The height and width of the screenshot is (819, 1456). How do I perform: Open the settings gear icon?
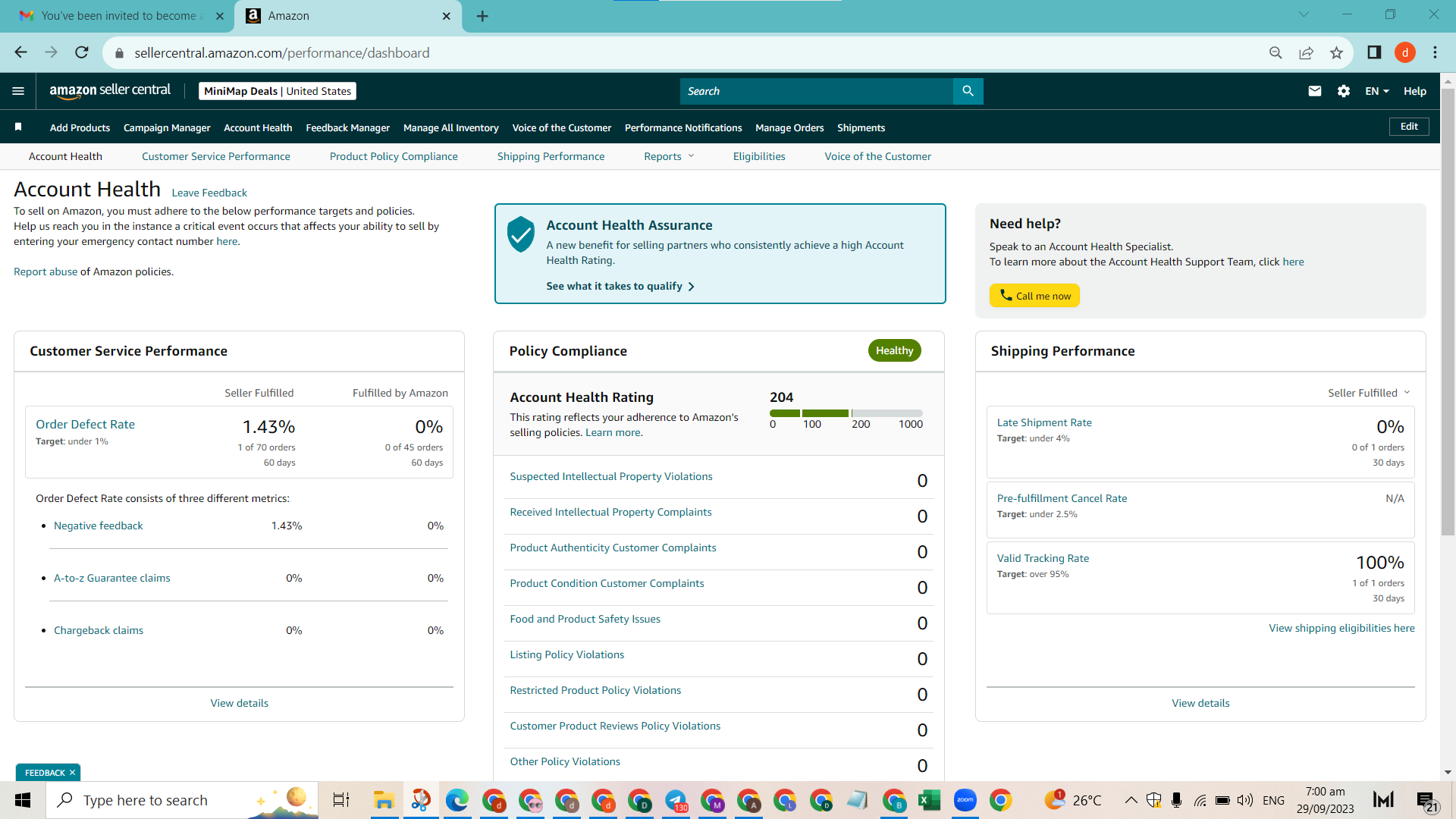(x=1344, y=91)
